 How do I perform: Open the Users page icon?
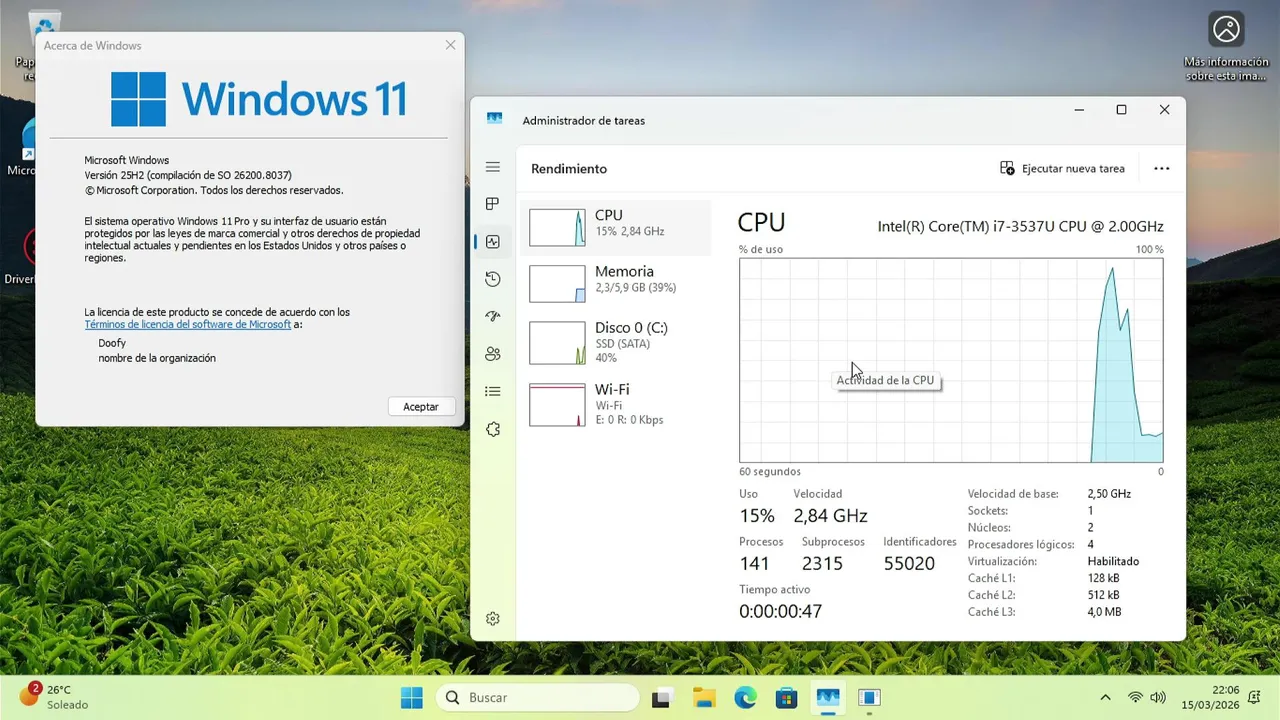pos(492,354)
